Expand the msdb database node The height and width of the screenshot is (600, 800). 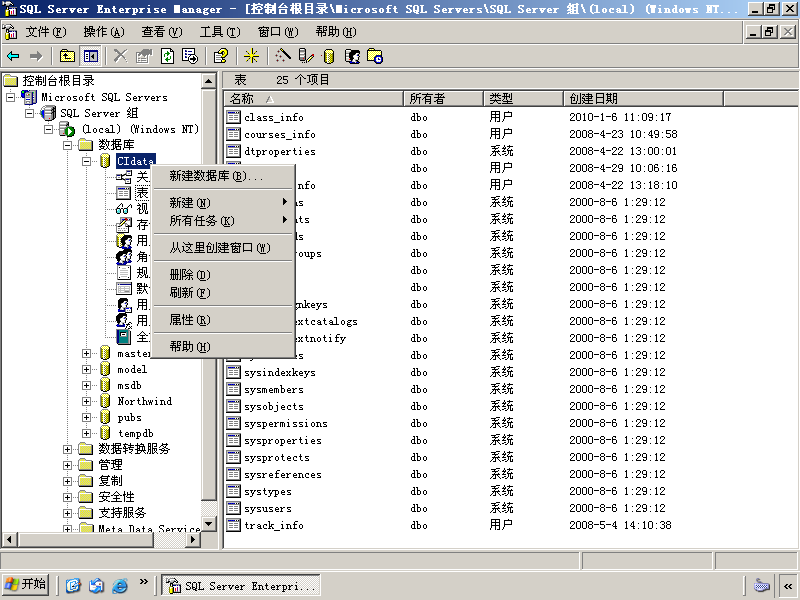pos(86,386)
